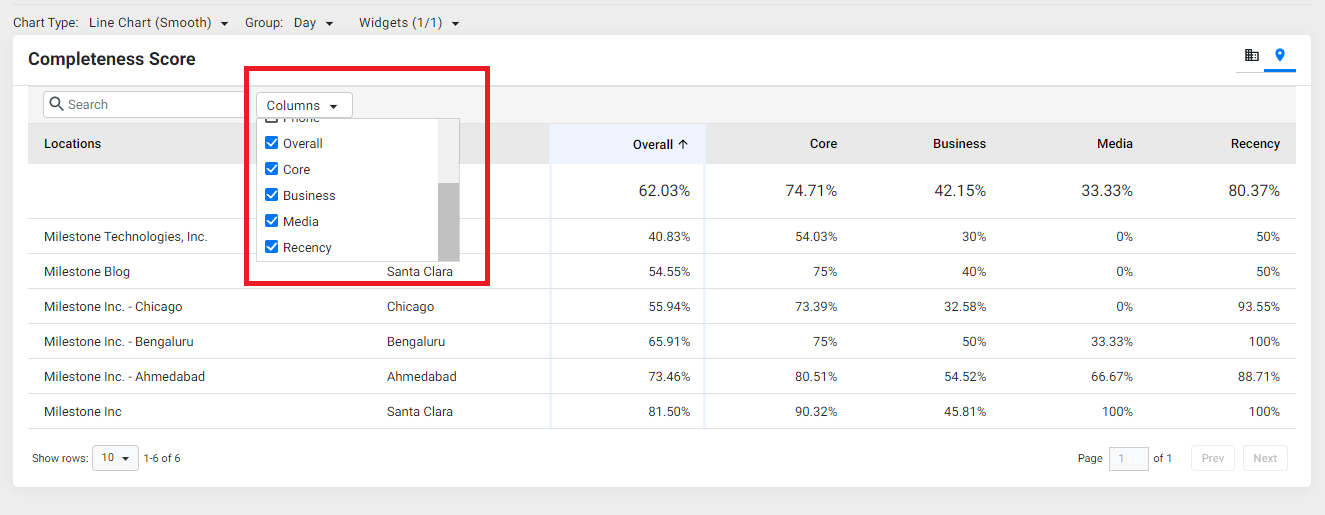Click the Overall column sort arrow
Viewport: 1325px width, 515px height.
click(683, 144)
